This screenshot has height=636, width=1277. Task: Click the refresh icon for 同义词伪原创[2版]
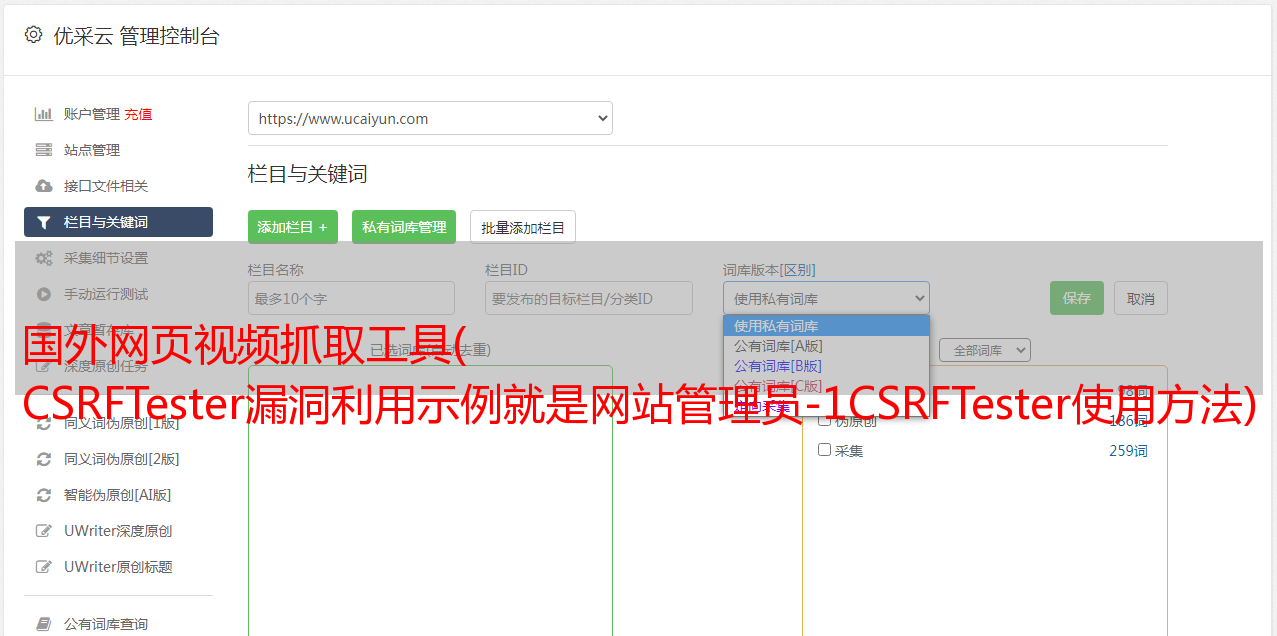pyautogui.click(x=44, y=459)
